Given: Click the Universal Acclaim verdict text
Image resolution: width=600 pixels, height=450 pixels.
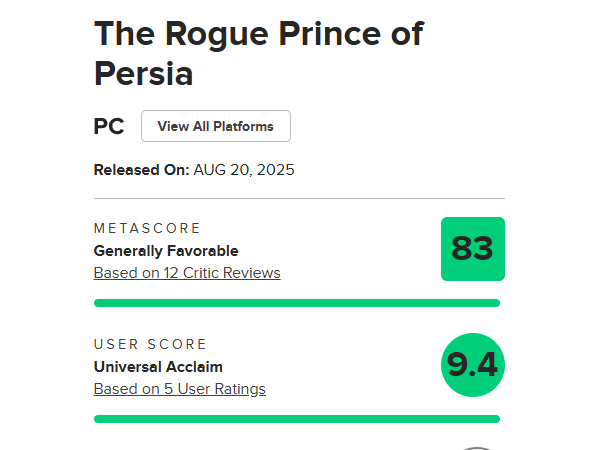Looking at the screenshot, I should [x=158, y=367].
